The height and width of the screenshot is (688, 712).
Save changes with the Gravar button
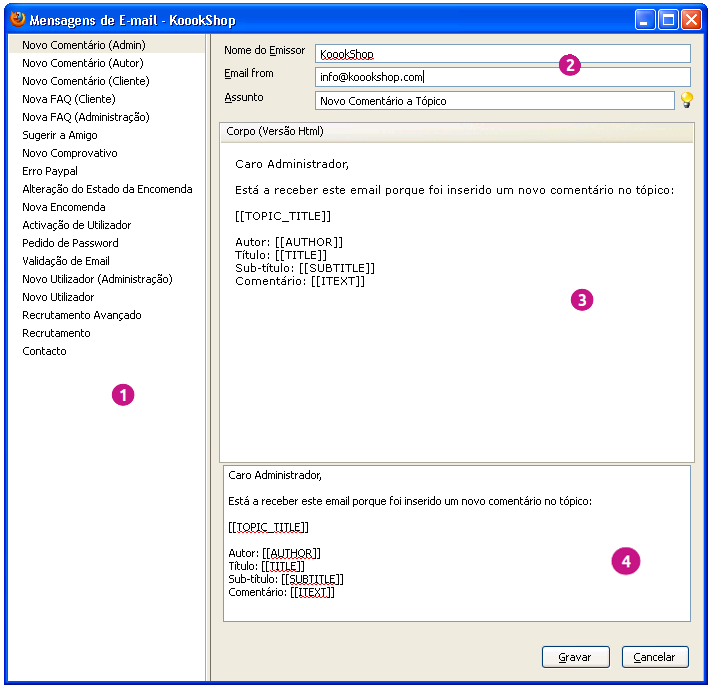point(575,657)
